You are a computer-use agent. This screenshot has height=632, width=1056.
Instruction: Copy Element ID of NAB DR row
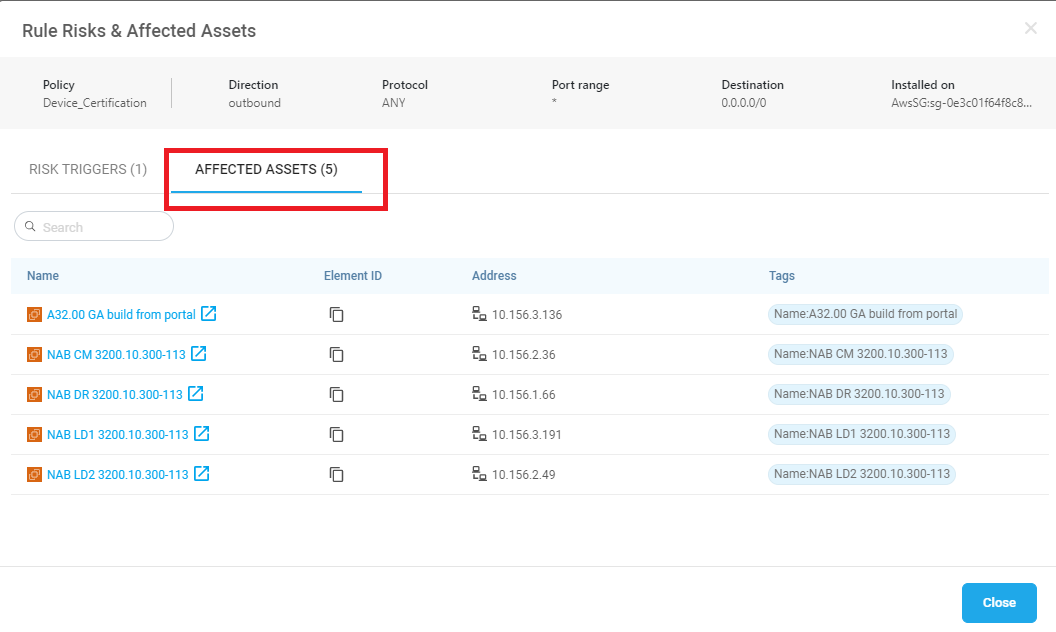(x=336, y=394)
